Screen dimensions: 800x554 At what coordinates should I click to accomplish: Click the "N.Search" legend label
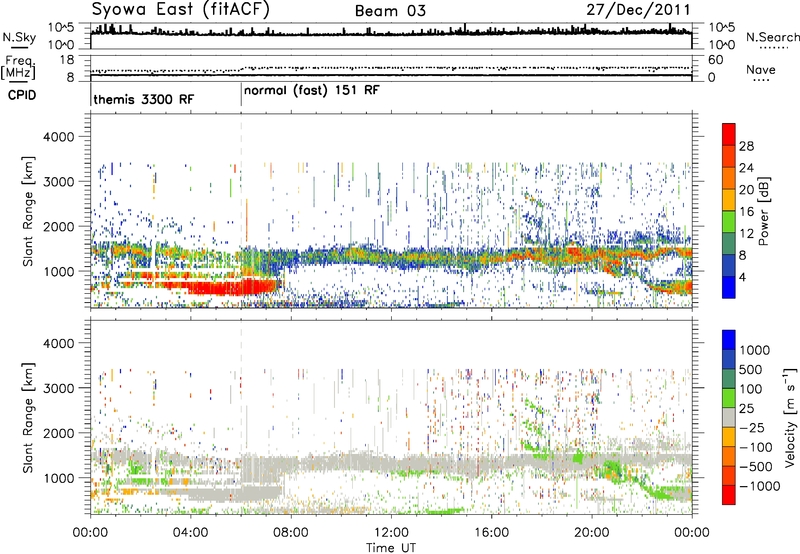772,37
